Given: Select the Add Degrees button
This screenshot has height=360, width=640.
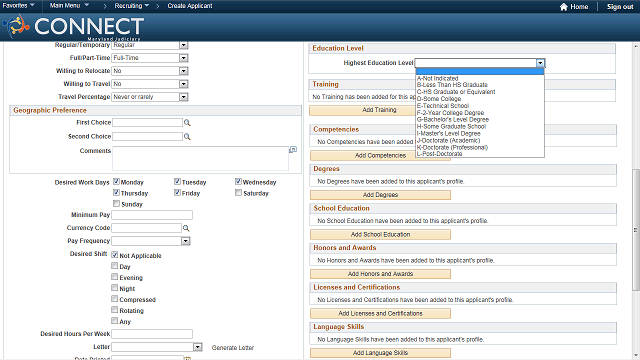Looking at the screenshot, I should [x=380, y=195].
